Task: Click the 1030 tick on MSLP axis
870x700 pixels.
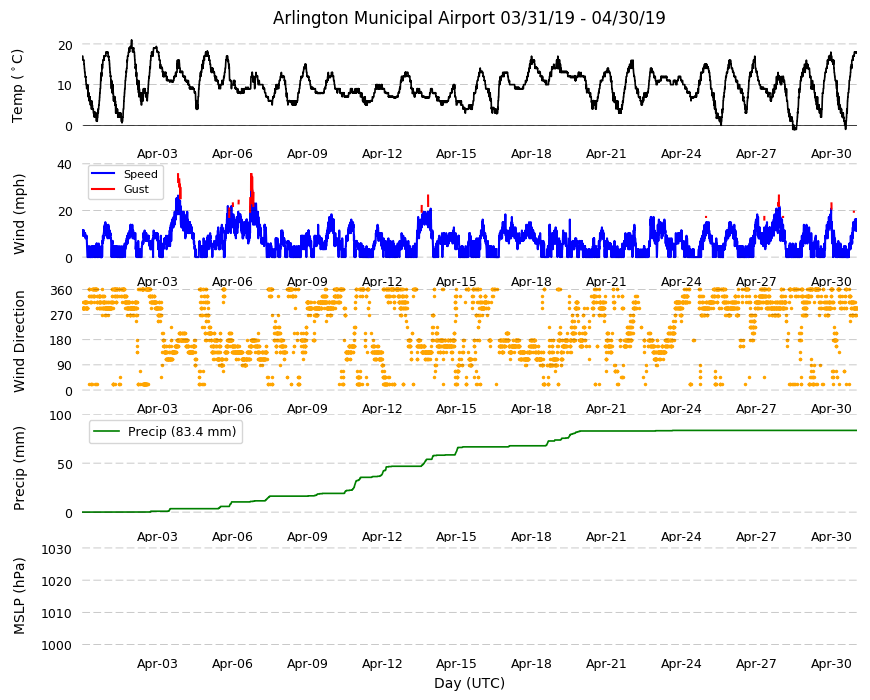Action: 57,550
